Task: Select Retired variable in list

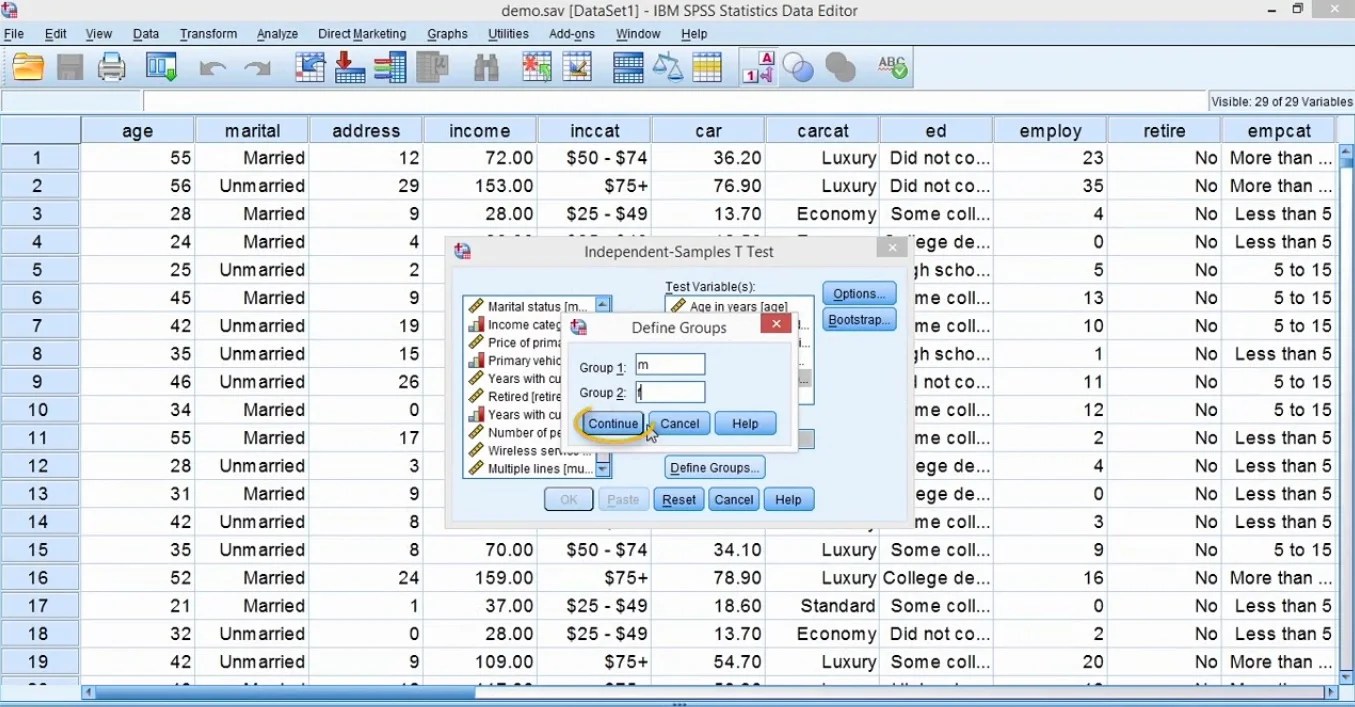Action: [x=516, y=397]
